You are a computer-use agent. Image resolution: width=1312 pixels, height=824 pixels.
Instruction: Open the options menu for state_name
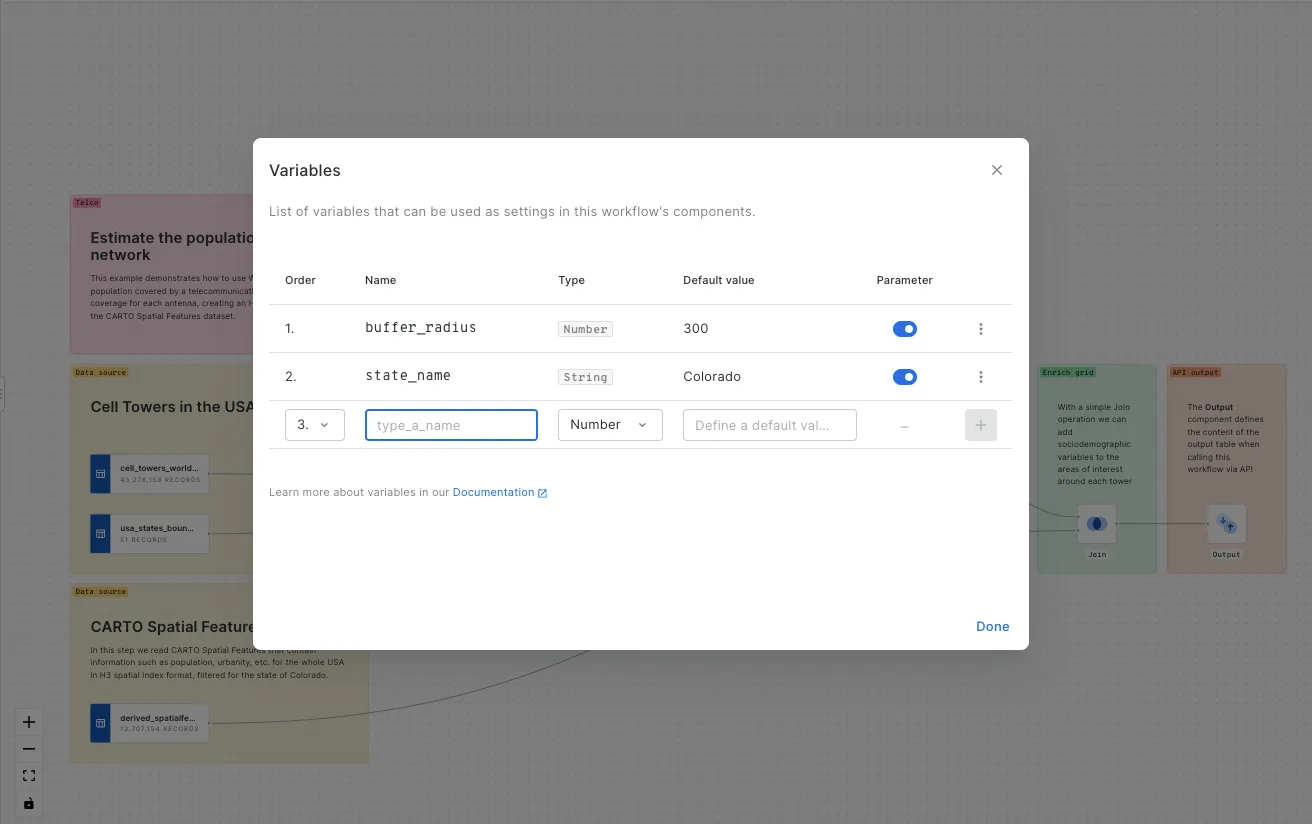981,377
